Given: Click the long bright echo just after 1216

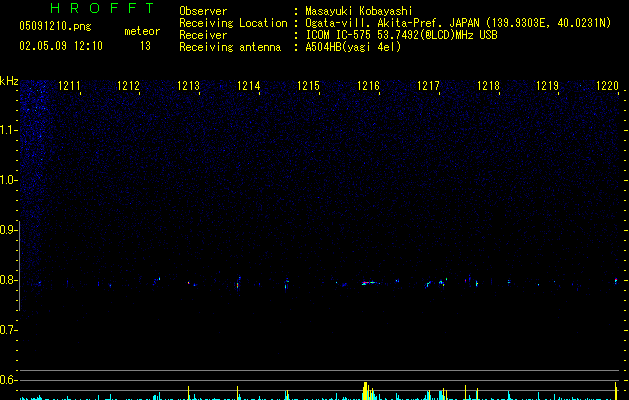Looking at the screenshot, I should click(370, 283).
